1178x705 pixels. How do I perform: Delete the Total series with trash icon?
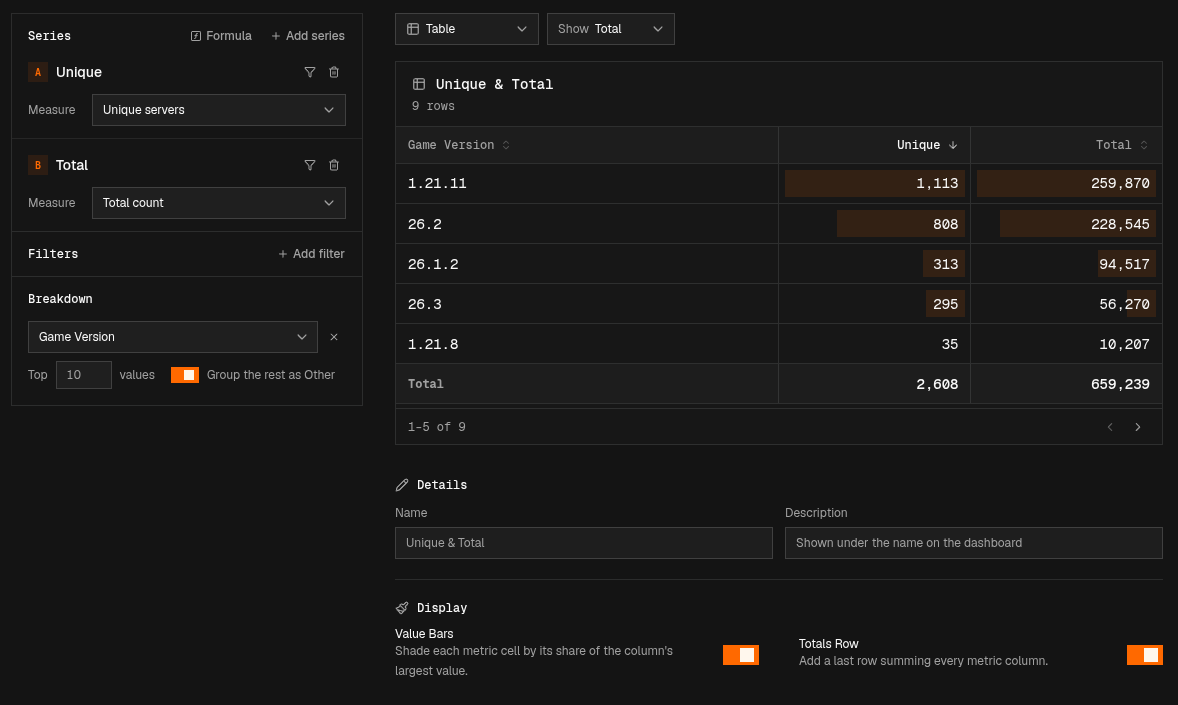point(334,165)
